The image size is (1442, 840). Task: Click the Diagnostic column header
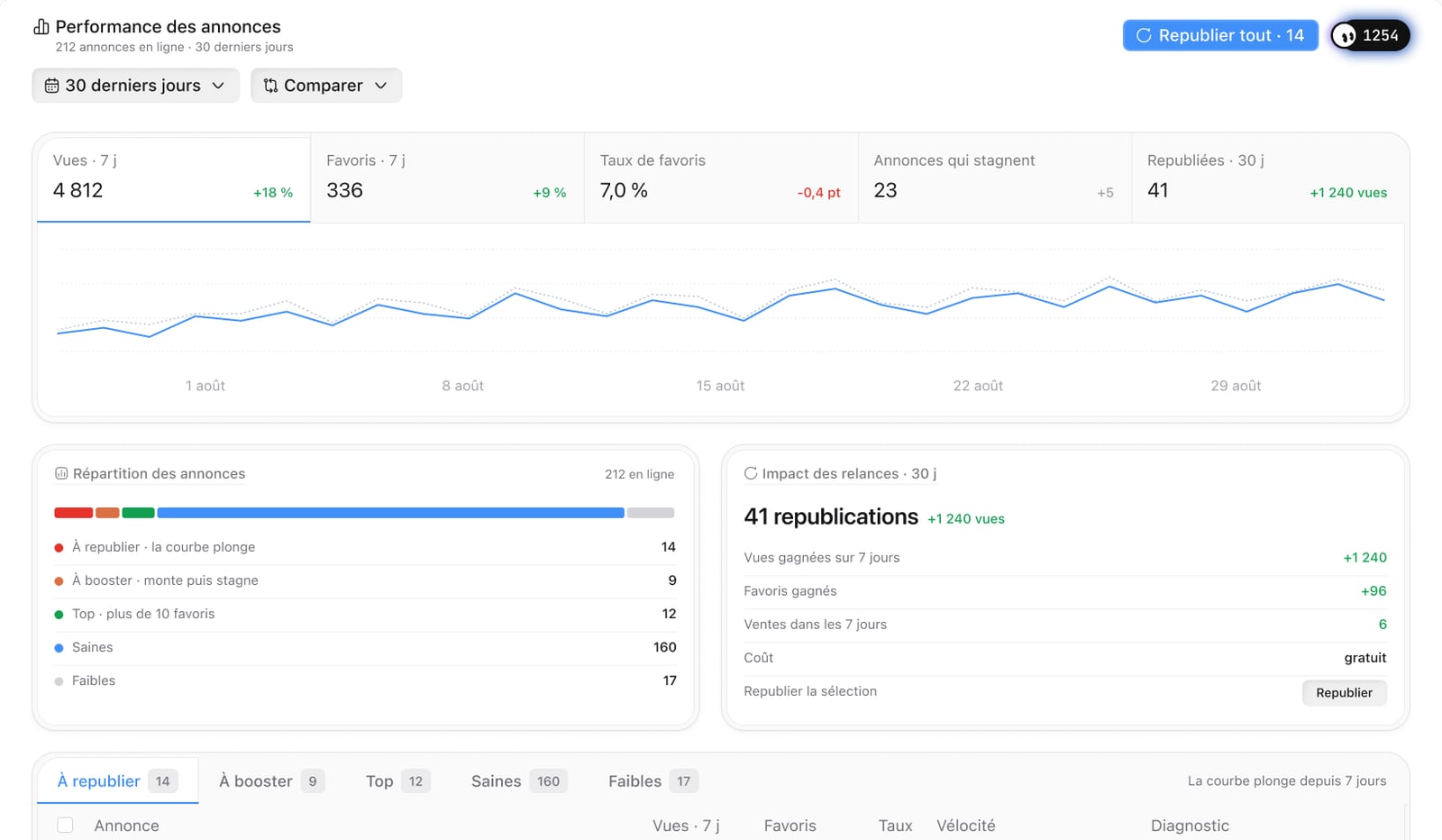tap(1190, 826)
